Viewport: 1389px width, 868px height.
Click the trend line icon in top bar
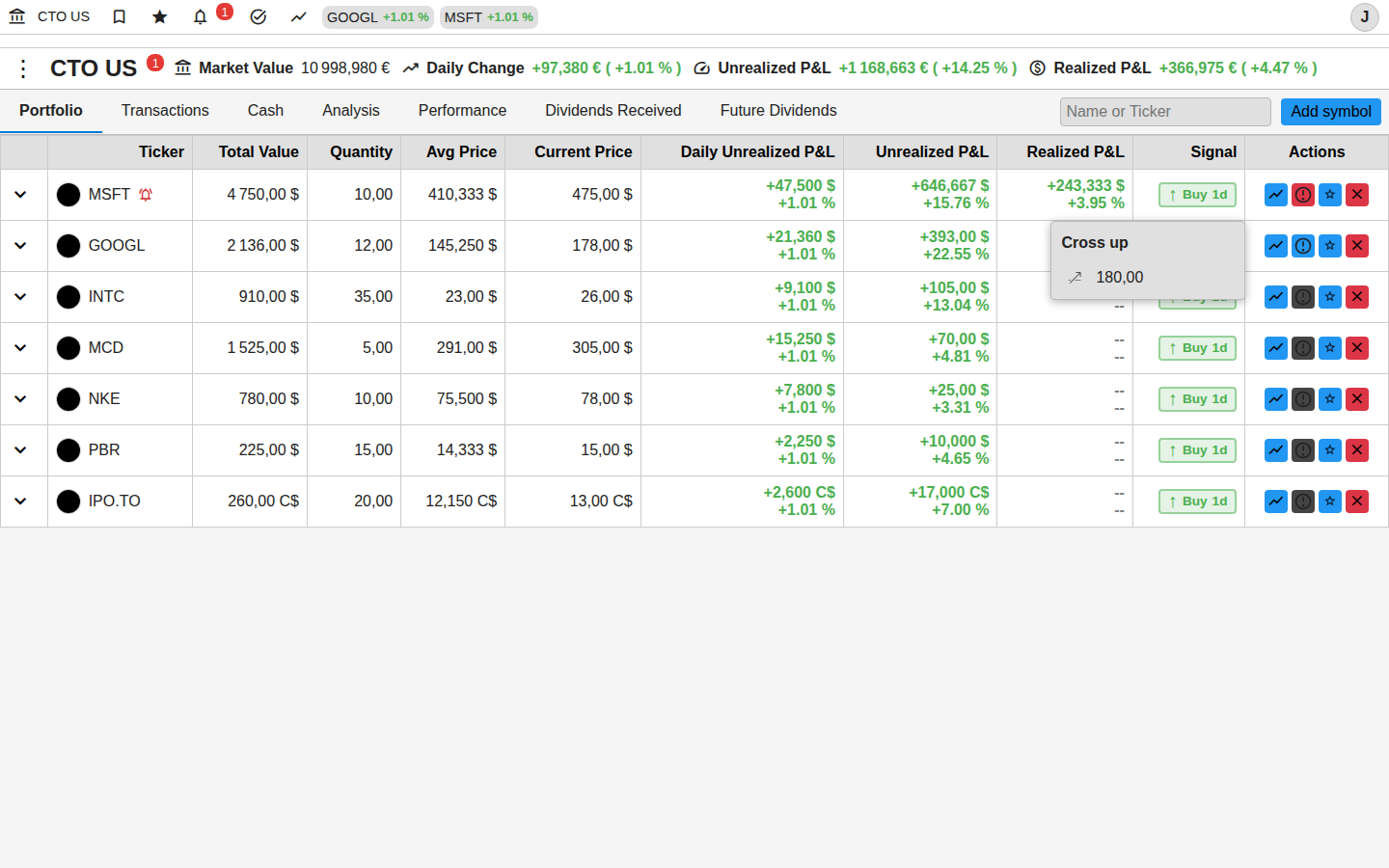[299, 16]
